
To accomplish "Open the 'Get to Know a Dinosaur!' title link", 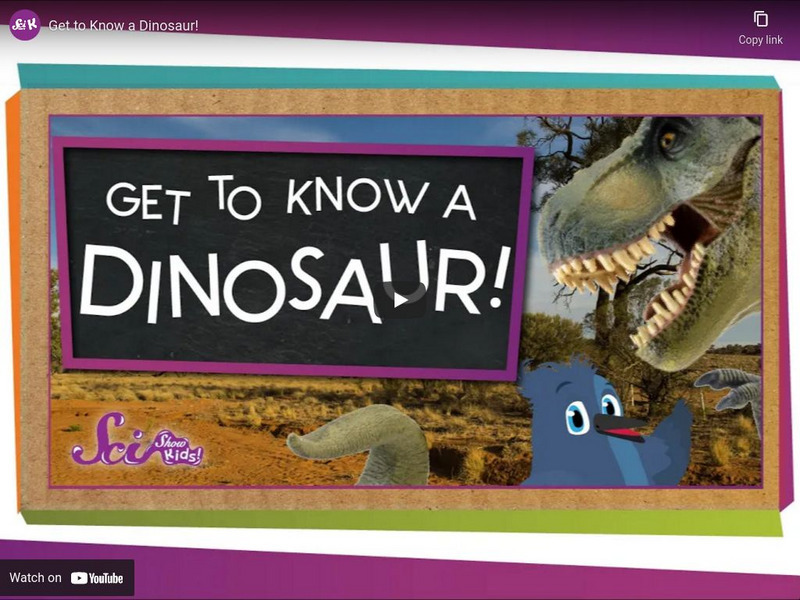I will tap(123, 24).
